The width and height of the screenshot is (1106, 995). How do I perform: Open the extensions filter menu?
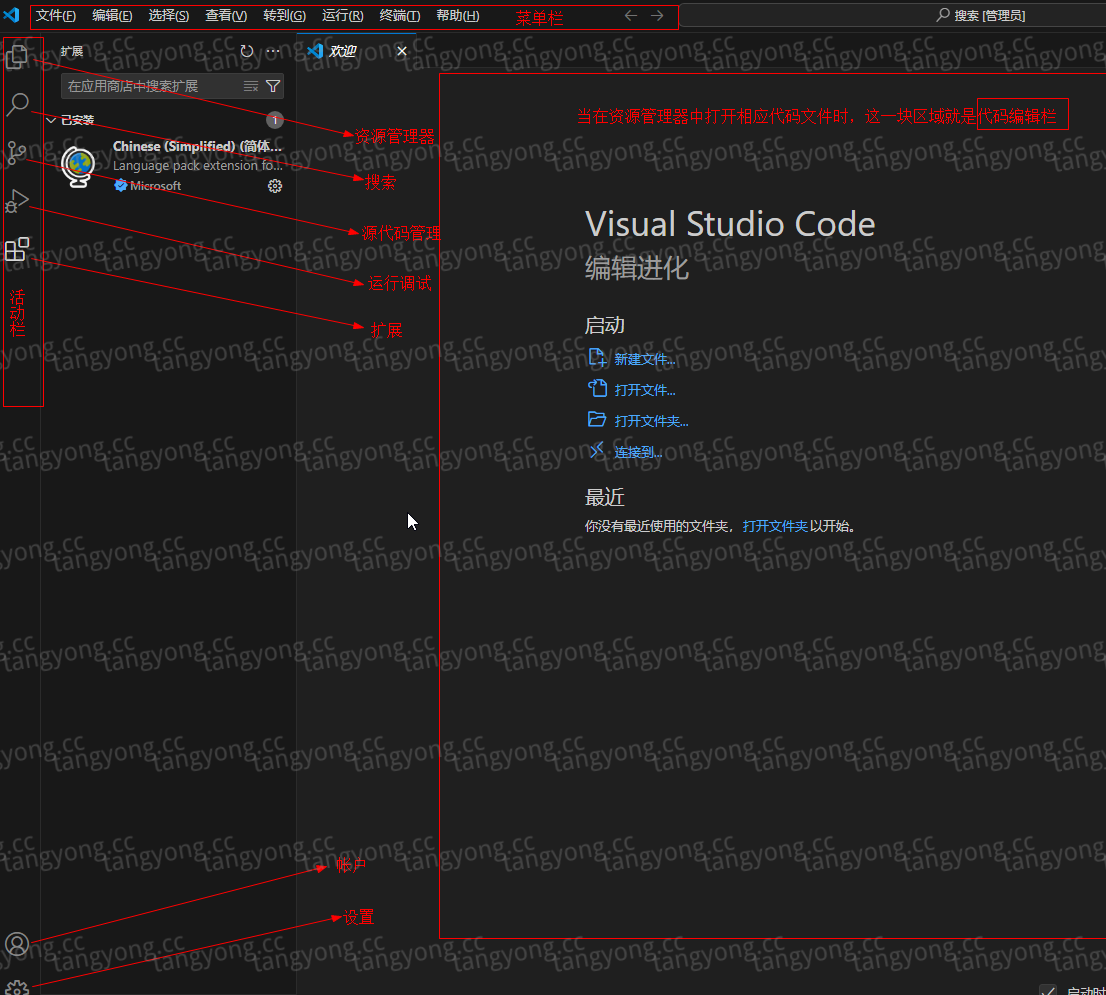[273, 86]
